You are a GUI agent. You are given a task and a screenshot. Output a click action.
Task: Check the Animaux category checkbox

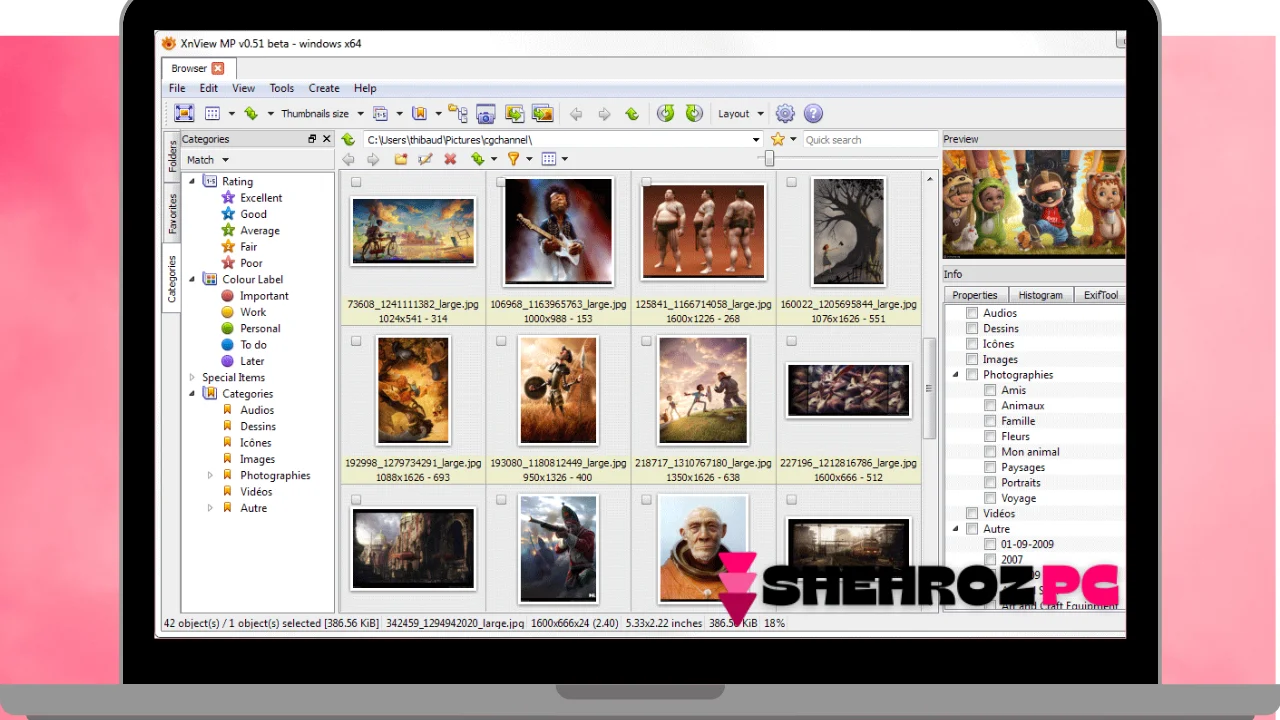[990, 406]
